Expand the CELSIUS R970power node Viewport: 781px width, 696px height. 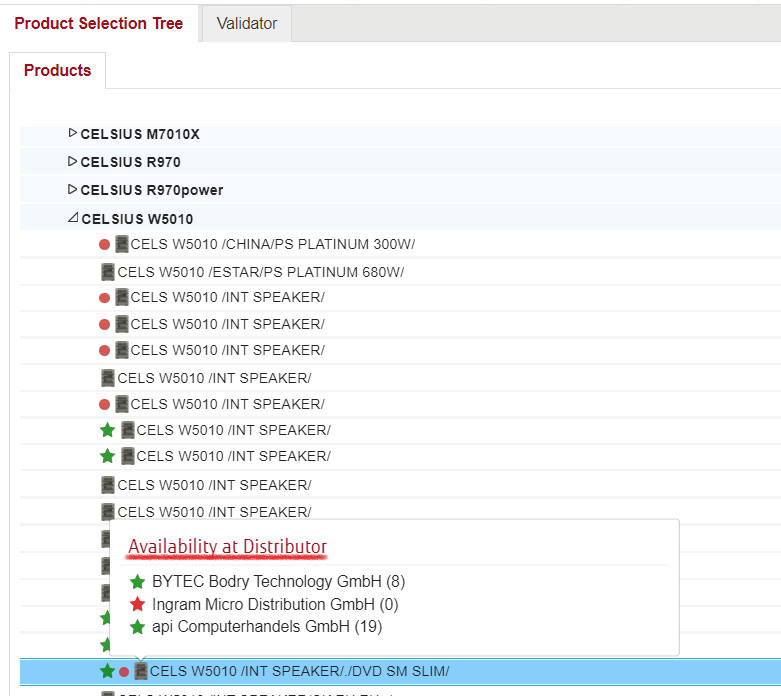pos(72,189)
